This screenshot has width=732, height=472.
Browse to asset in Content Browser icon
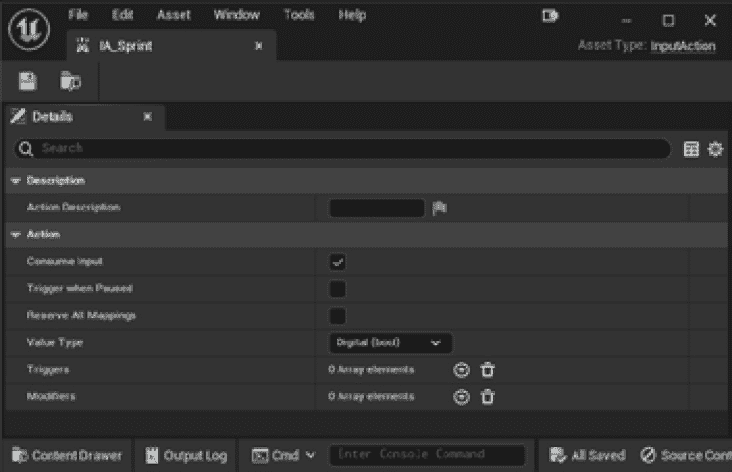(70, 81)
